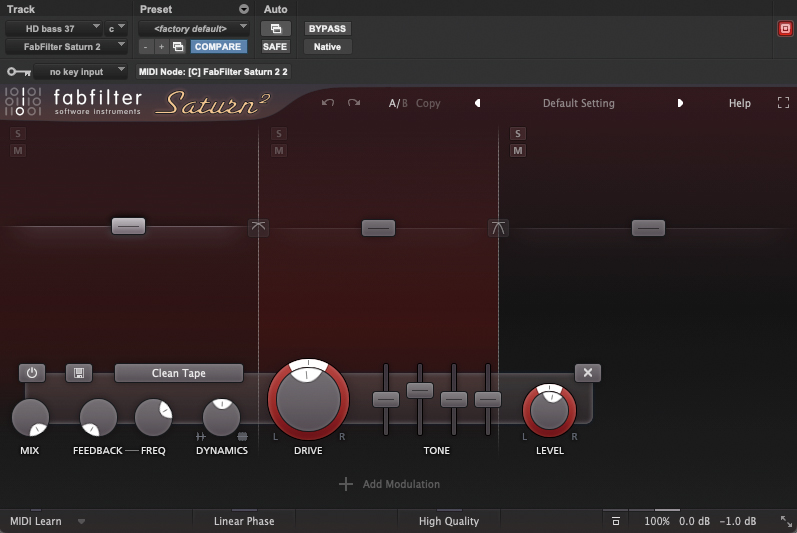Image resolution: width=797 pixels, height=533 pixels.
Task: Toggle the SAFE automation button
Action: coord(275,47)
